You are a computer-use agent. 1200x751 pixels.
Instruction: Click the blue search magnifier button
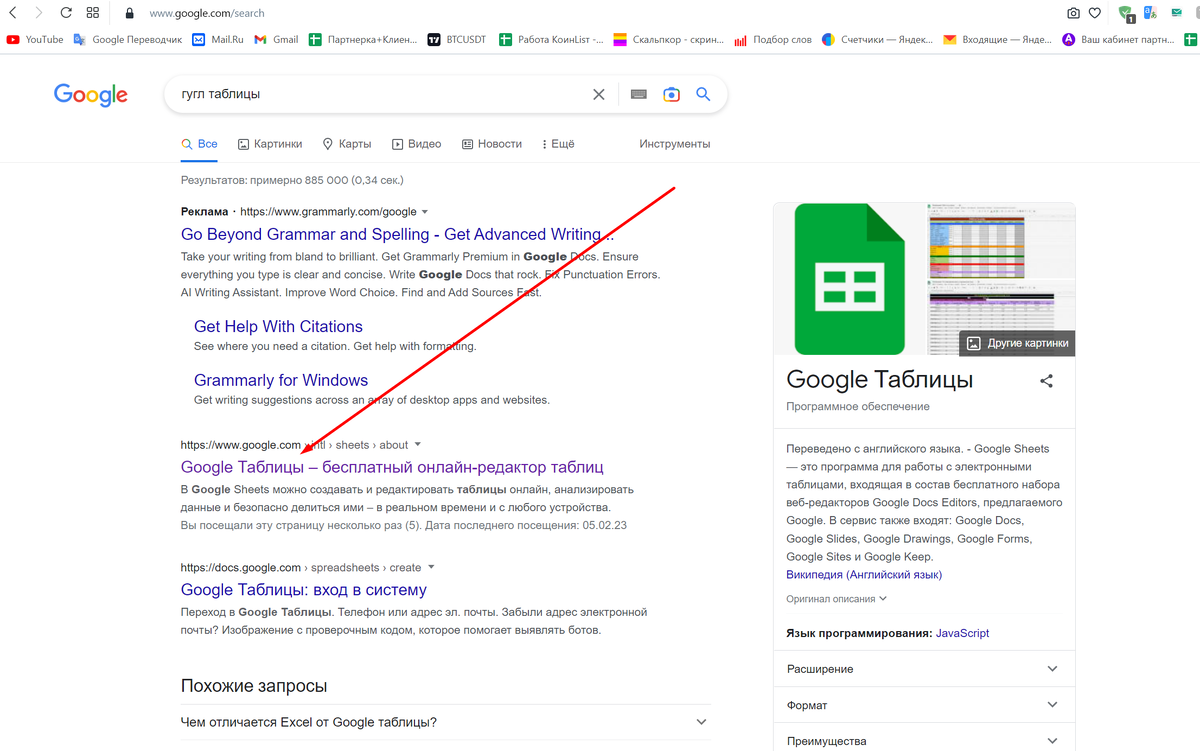(703, 94)
